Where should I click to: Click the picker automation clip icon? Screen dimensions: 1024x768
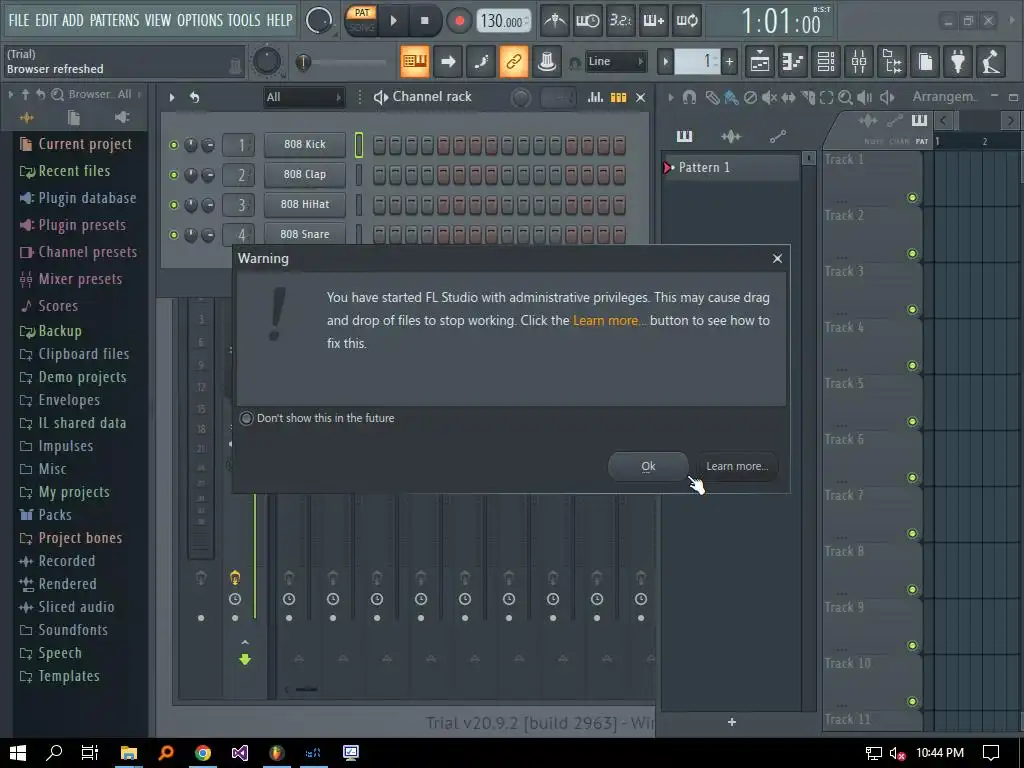click(777, 136)
